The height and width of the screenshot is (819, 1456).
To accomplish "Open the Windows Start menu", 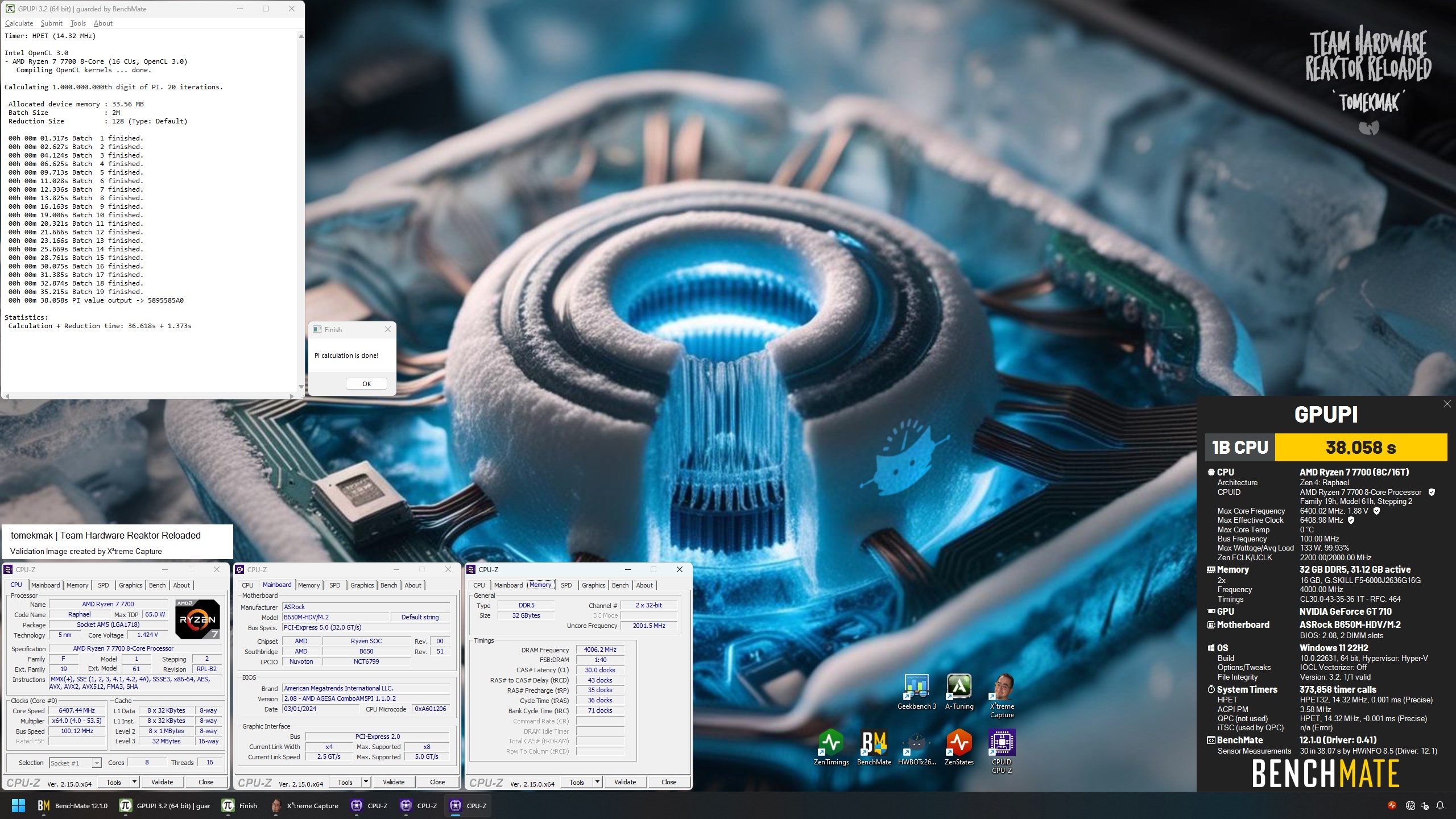I will coord(18,805).
